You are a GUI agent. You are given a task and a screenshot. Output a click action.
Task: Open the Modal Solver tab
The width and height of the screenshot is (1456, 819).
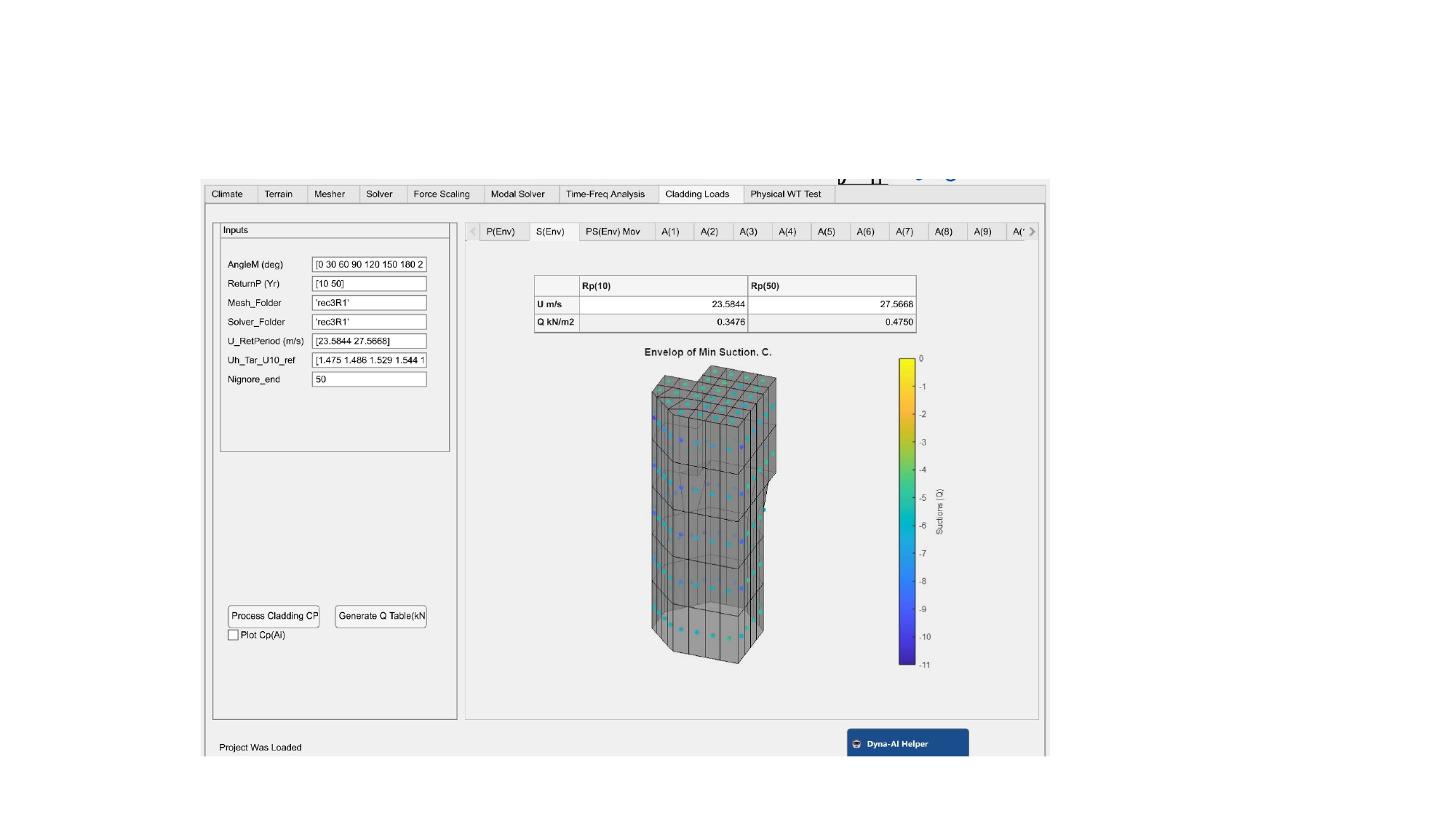tap(517, 194)
